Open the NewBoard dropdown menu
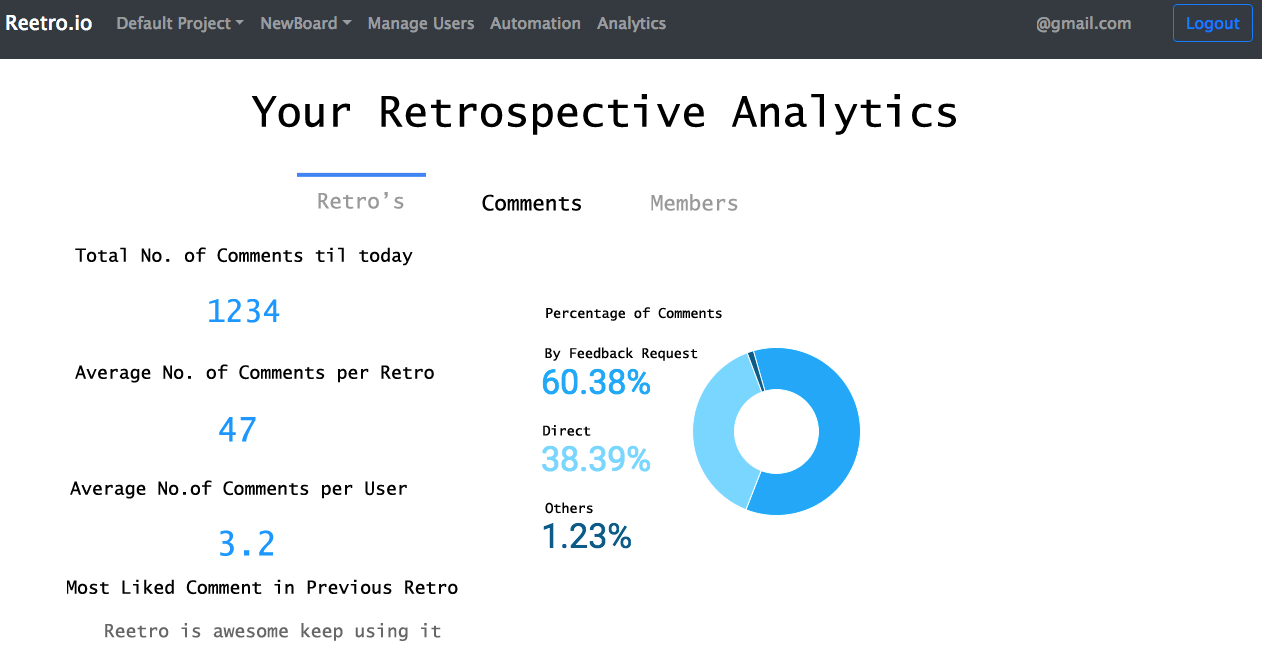This screenshot has height=657, width=1262. [x=305, y=23]
